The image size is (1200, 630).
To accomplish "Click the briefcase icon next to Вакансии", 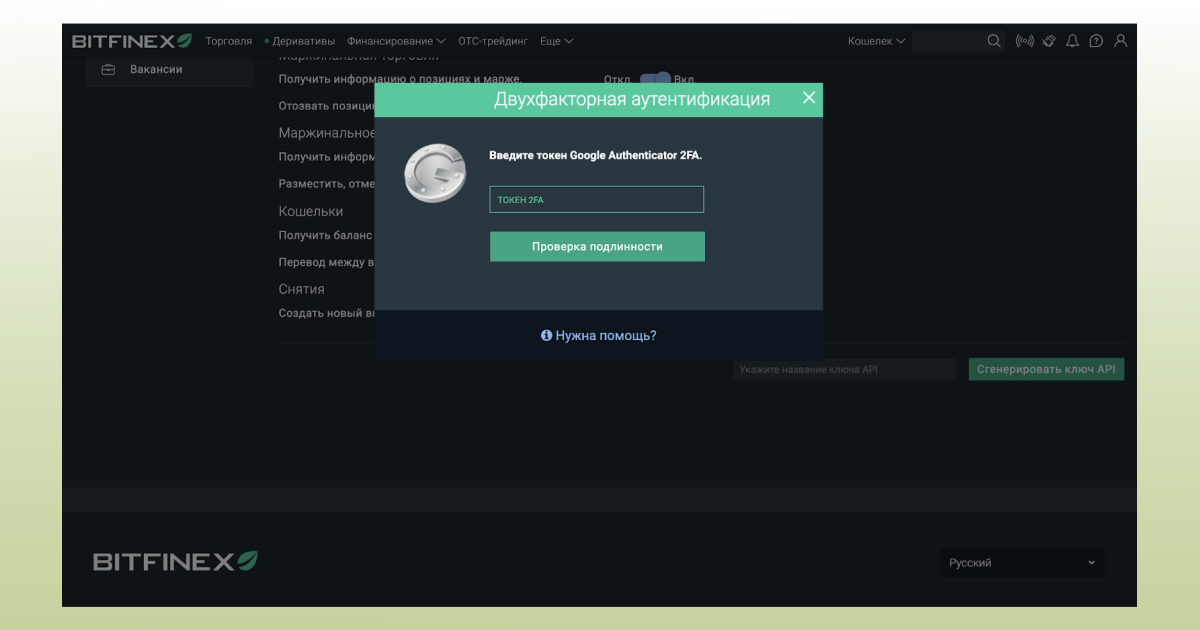I will coord(107,69).
